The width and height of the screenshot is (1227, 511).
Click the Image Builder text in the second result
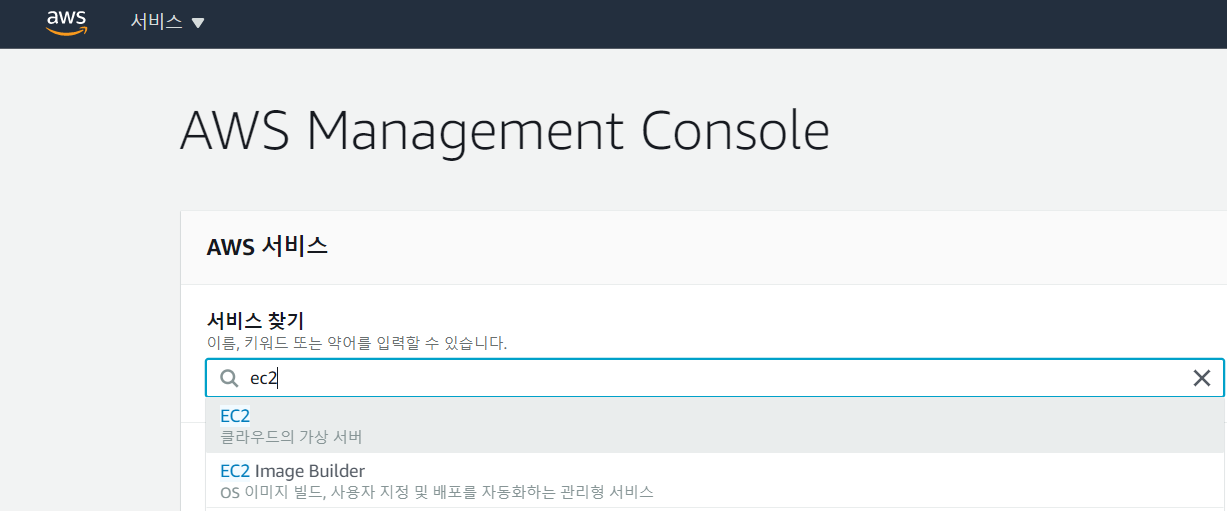(310, 470)
